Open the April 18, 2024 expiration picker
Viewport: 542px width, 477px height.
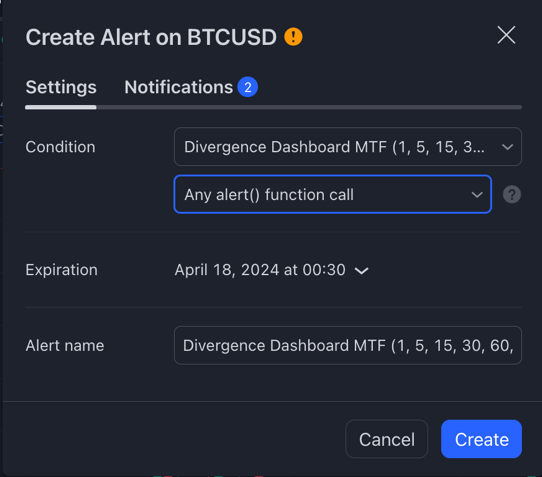271,270
